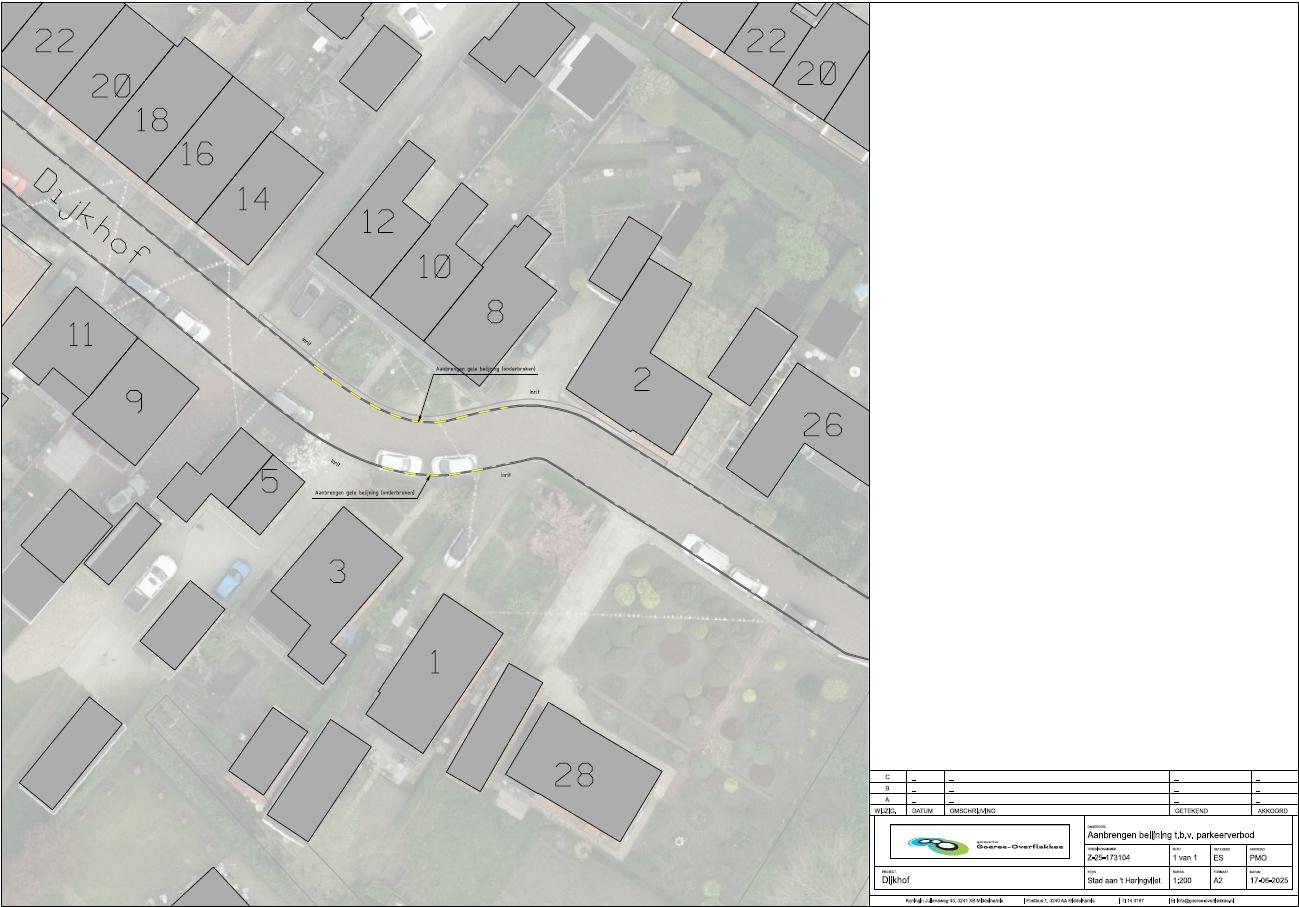This screenshot has height=907, width=1299.
Task: Click house number 8 on the map
Action: coord(495,313)
